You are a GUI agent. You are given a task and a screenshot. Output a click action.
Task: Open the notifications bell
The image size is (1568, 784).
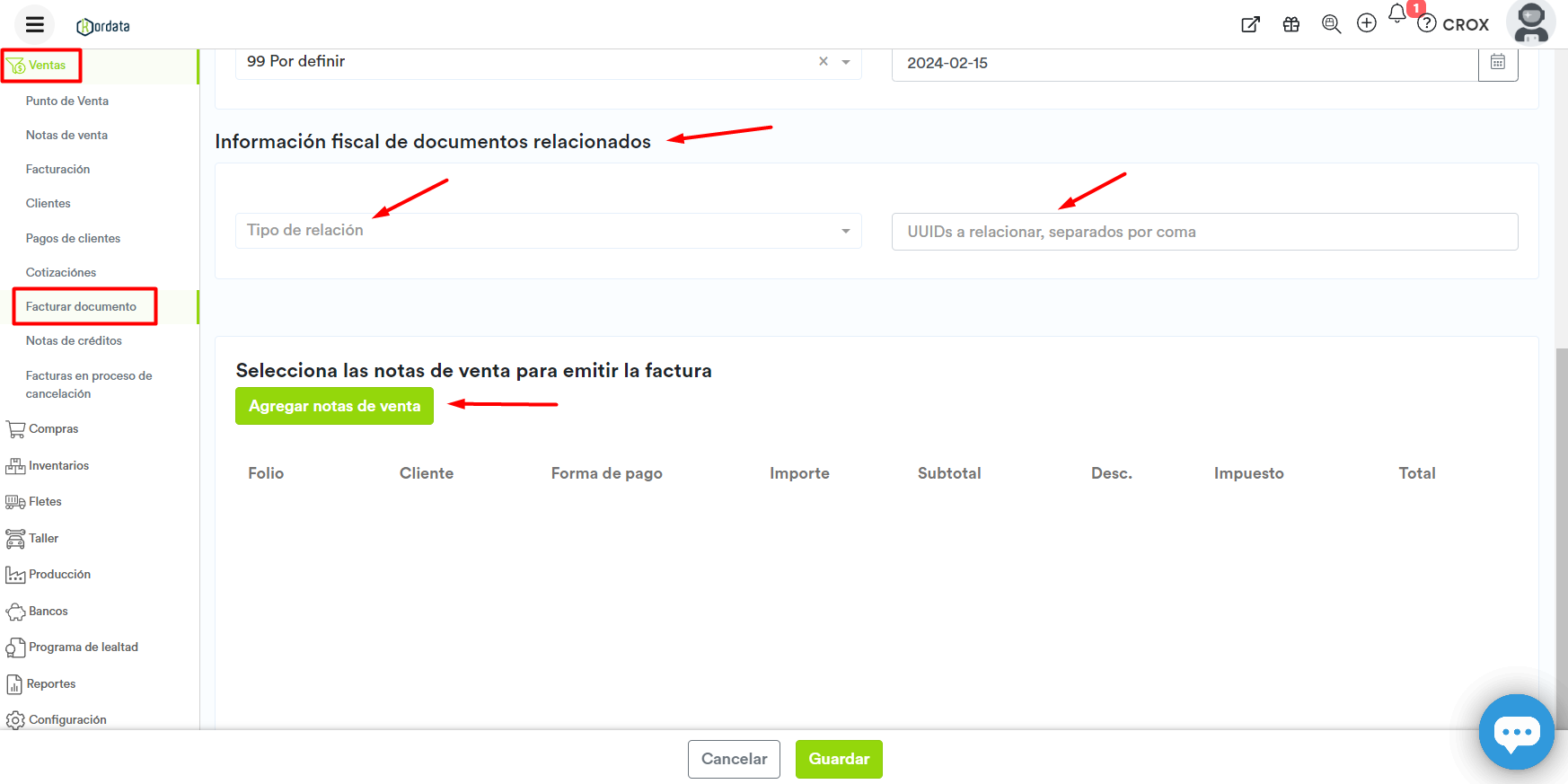1397,14
